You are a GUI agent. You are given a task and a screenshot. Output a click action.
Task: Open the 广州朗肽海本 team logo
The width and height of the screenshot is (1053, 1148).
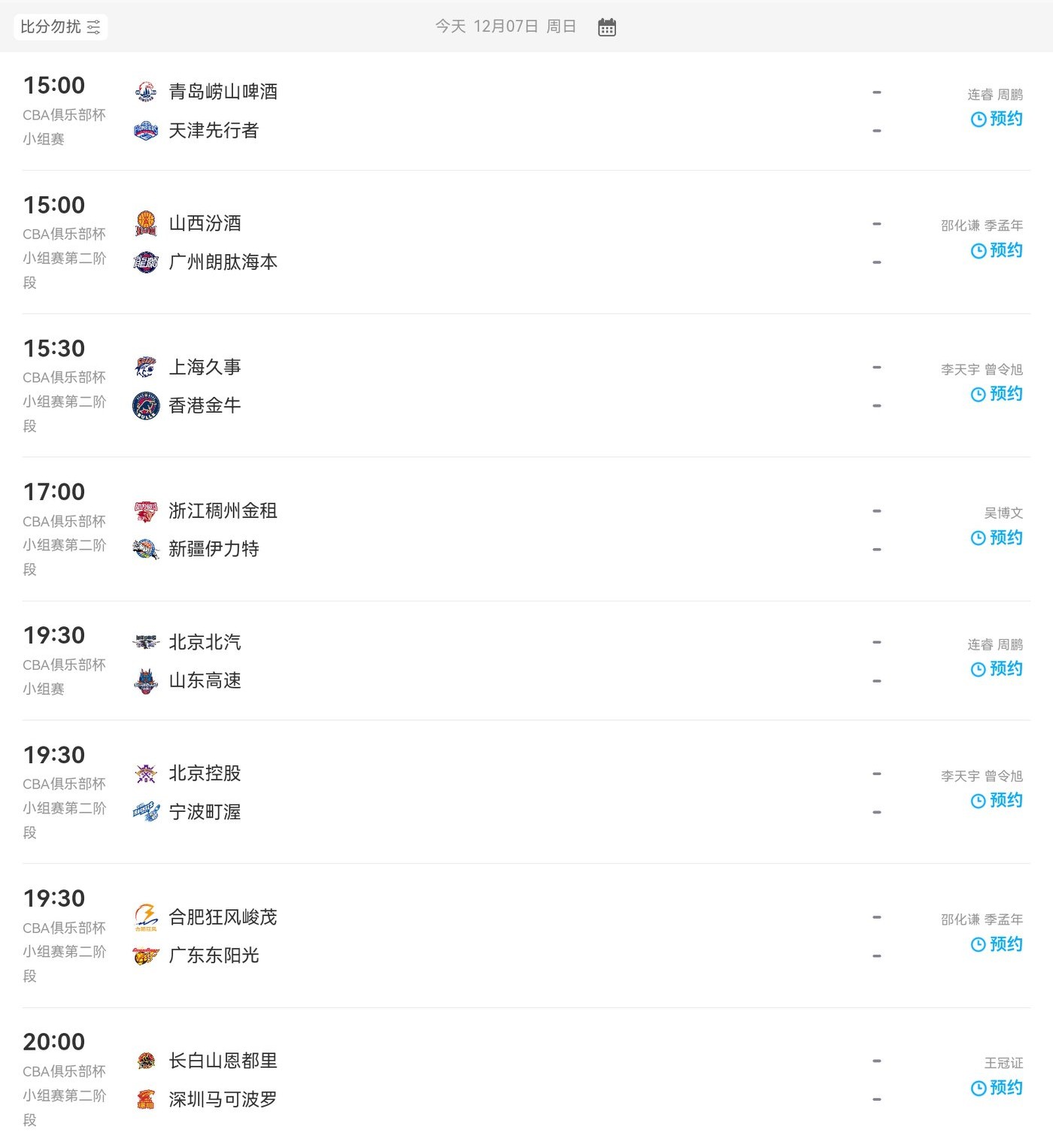point(146,262)
